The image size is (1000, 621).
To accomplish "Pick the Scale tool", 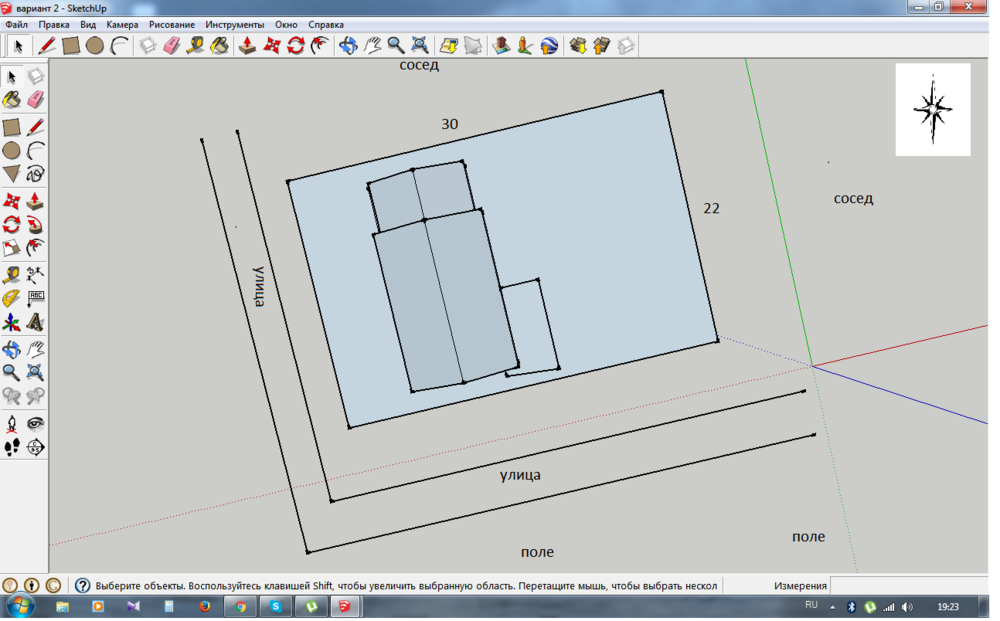I will pyautogui.click(x=12, y=248).
